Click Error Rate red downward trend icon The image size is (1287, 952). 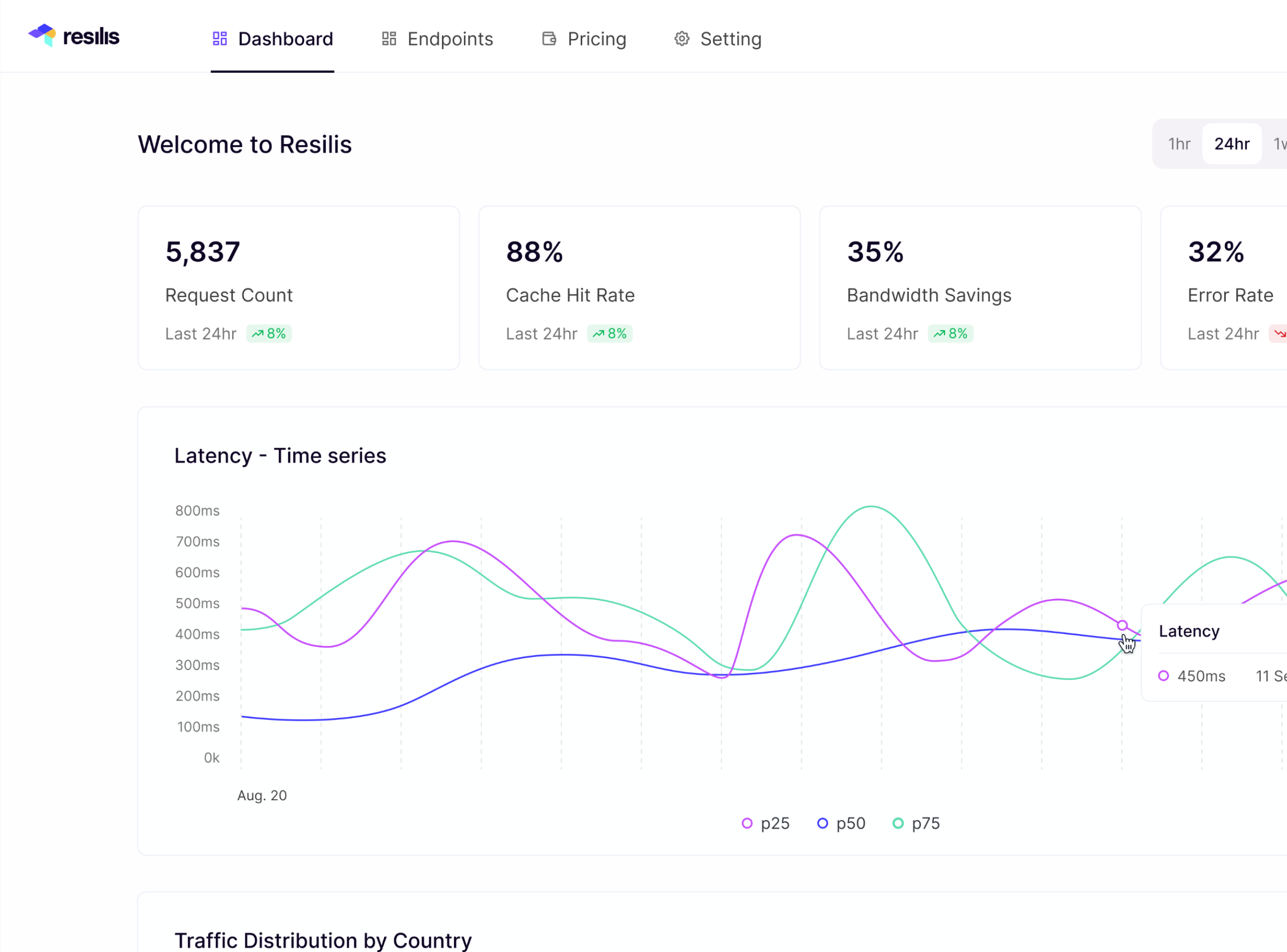[x=1279, y=334]
